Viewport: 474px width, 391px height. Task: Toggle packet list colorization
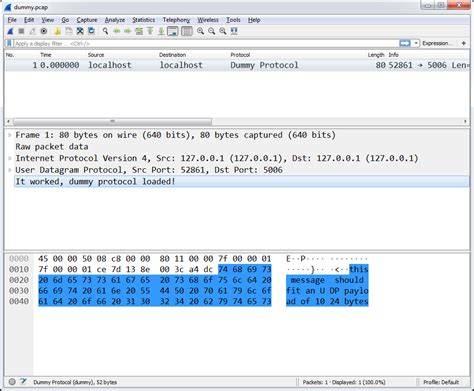point(187,31)
